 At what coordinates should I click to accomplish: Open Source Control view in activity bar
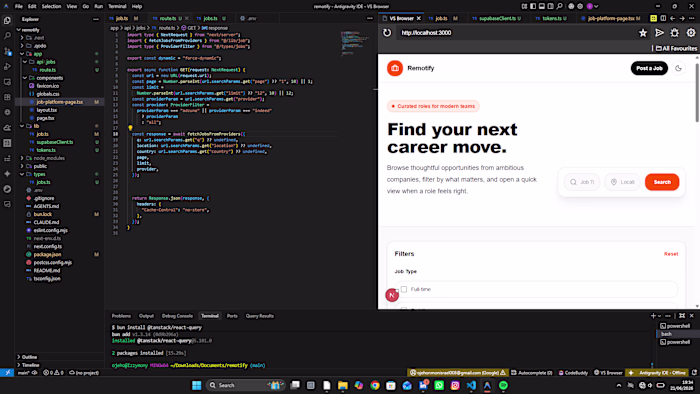click(7, 51)
